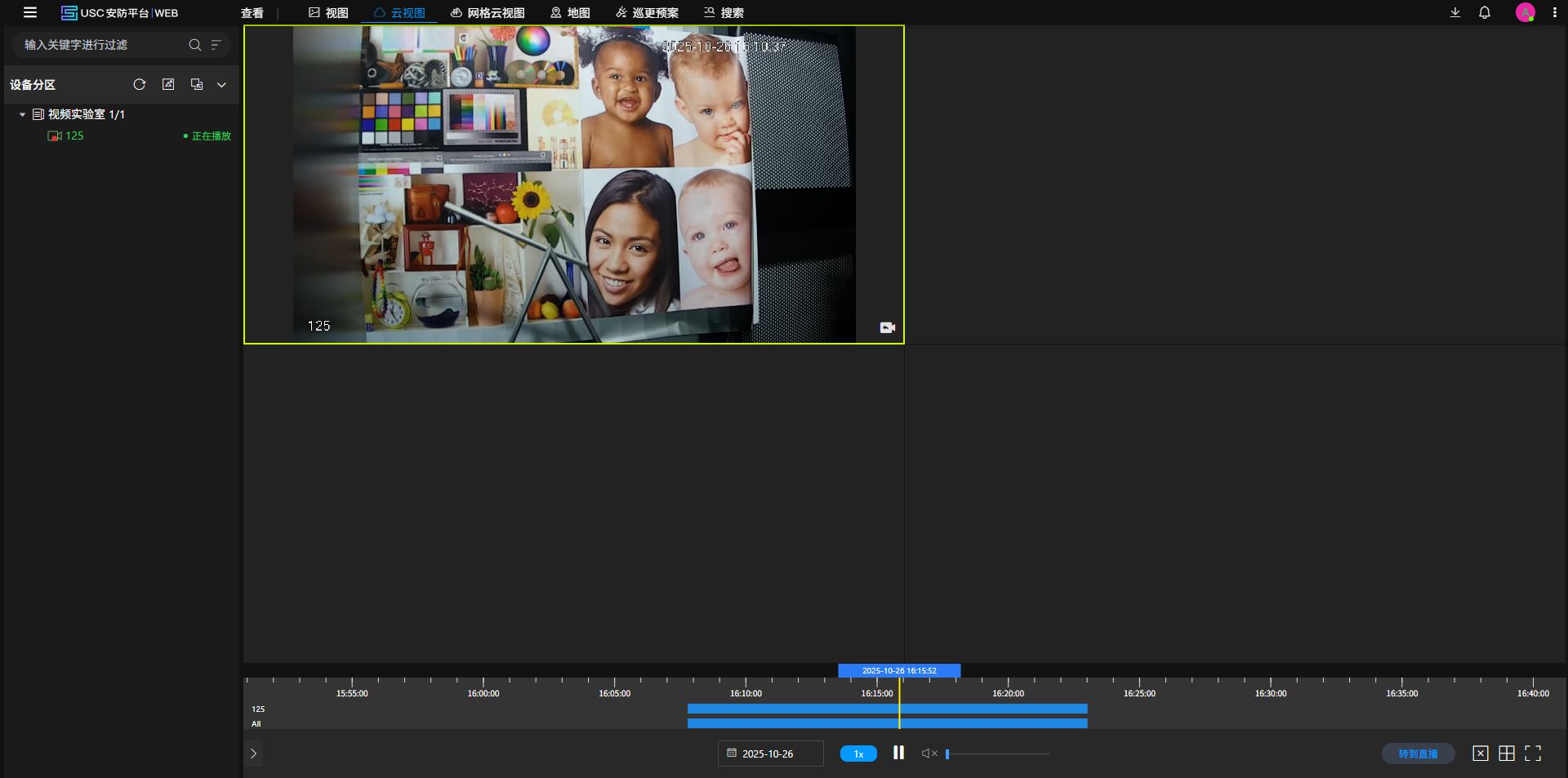Open the notifications bell
This screenshot has width=1568, height=778.
[1485, 12]
